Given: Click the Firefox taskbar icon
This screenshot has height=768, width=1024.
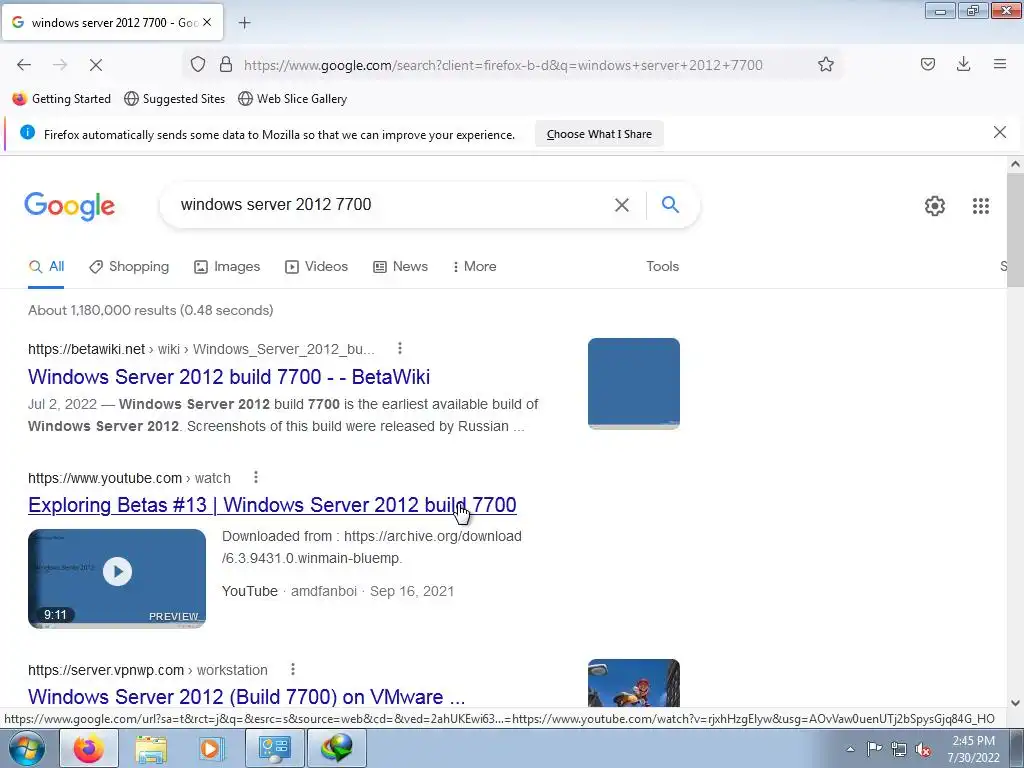Looking at the screenshot, I should point(89,748).
